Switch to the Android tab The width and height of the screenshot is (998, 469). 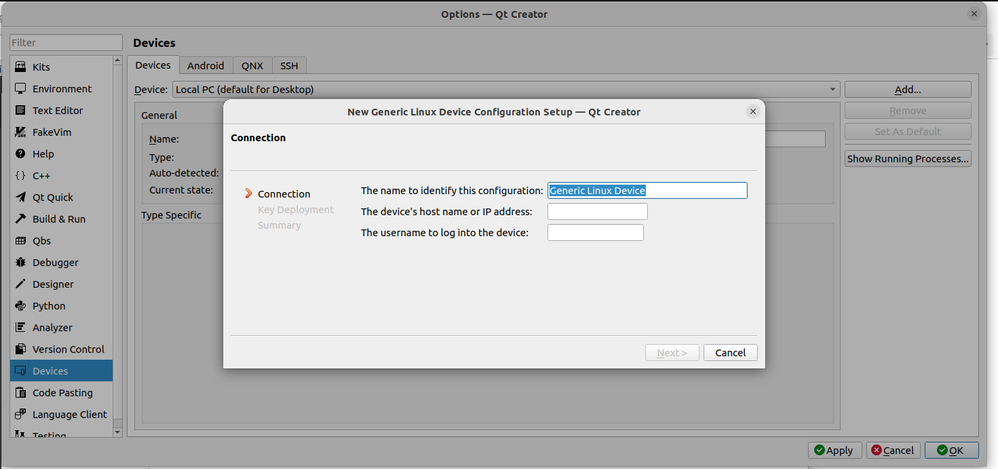[206, 66]
